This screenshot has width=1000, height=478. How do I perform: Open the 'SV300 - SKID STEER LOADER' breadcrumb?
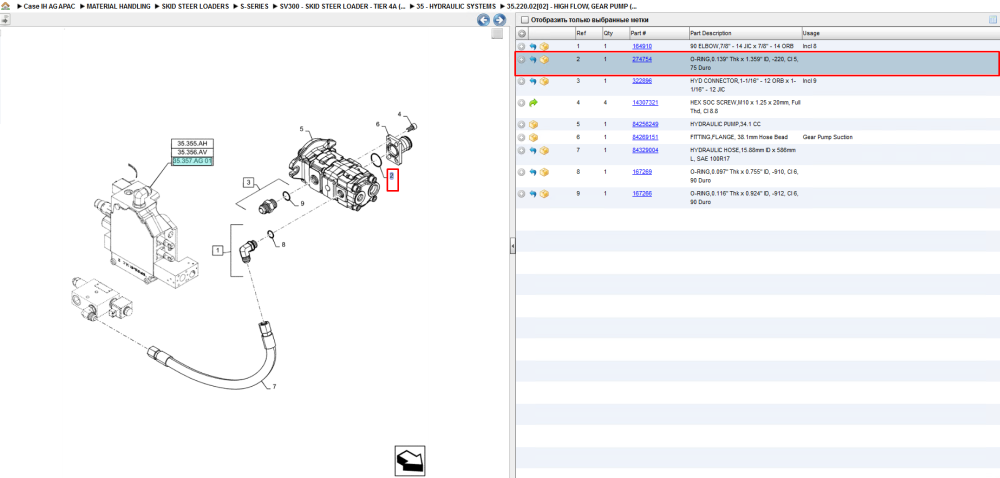click(x=342, y=6)
